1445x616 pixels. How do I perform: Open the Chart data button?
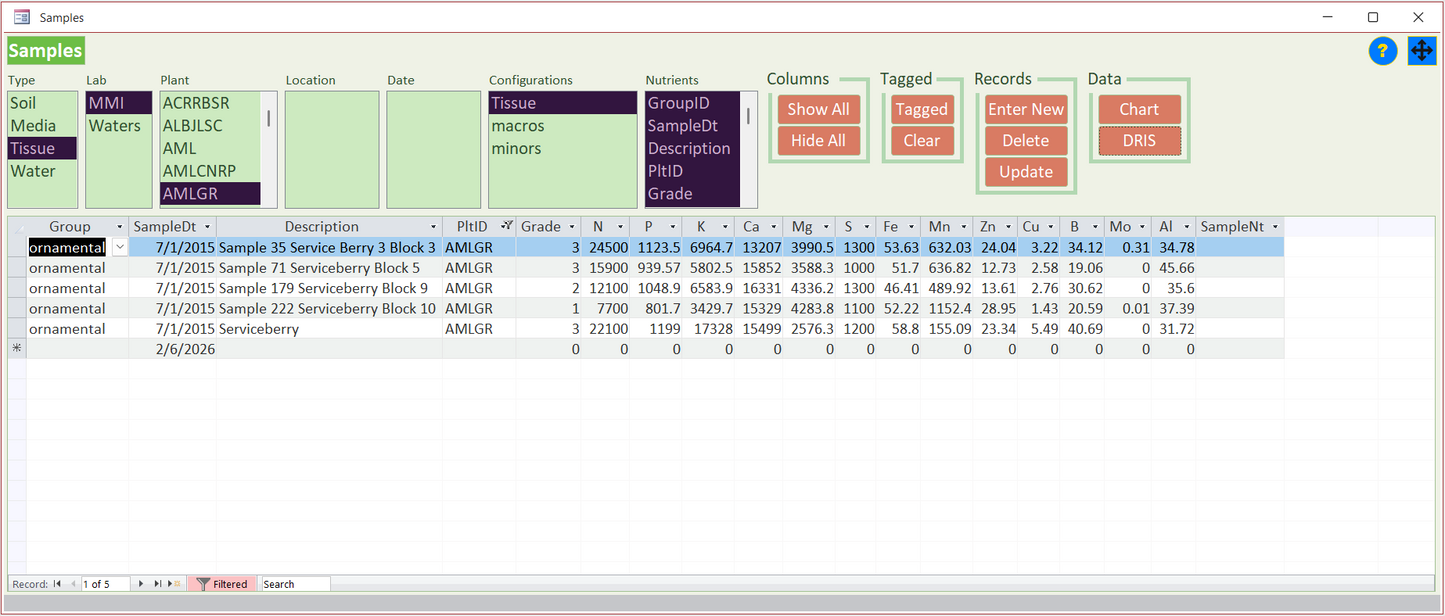pyautogui.click(x=1139, y=110)
